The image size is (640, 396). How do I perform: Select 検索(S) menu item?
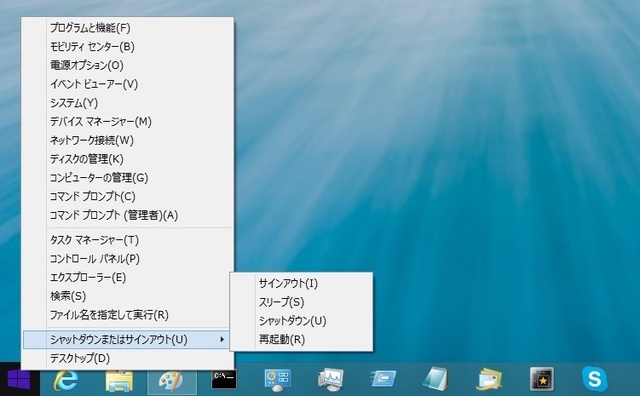(128, 296)
